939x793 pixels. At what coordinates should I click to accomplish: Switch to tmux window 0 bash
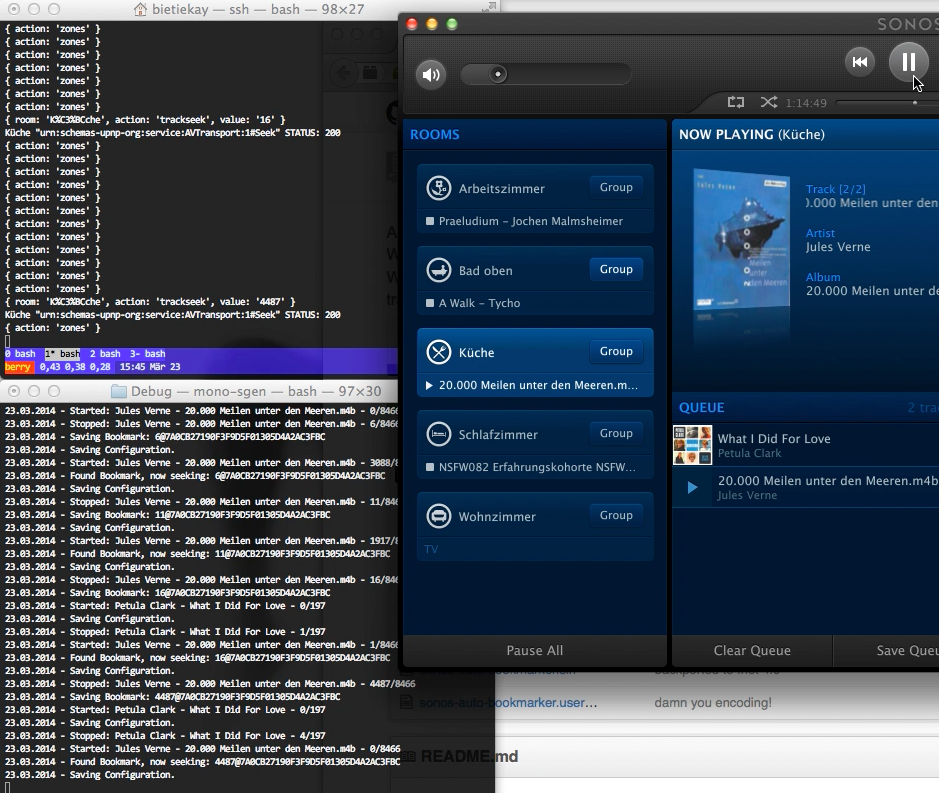(20, 354)
